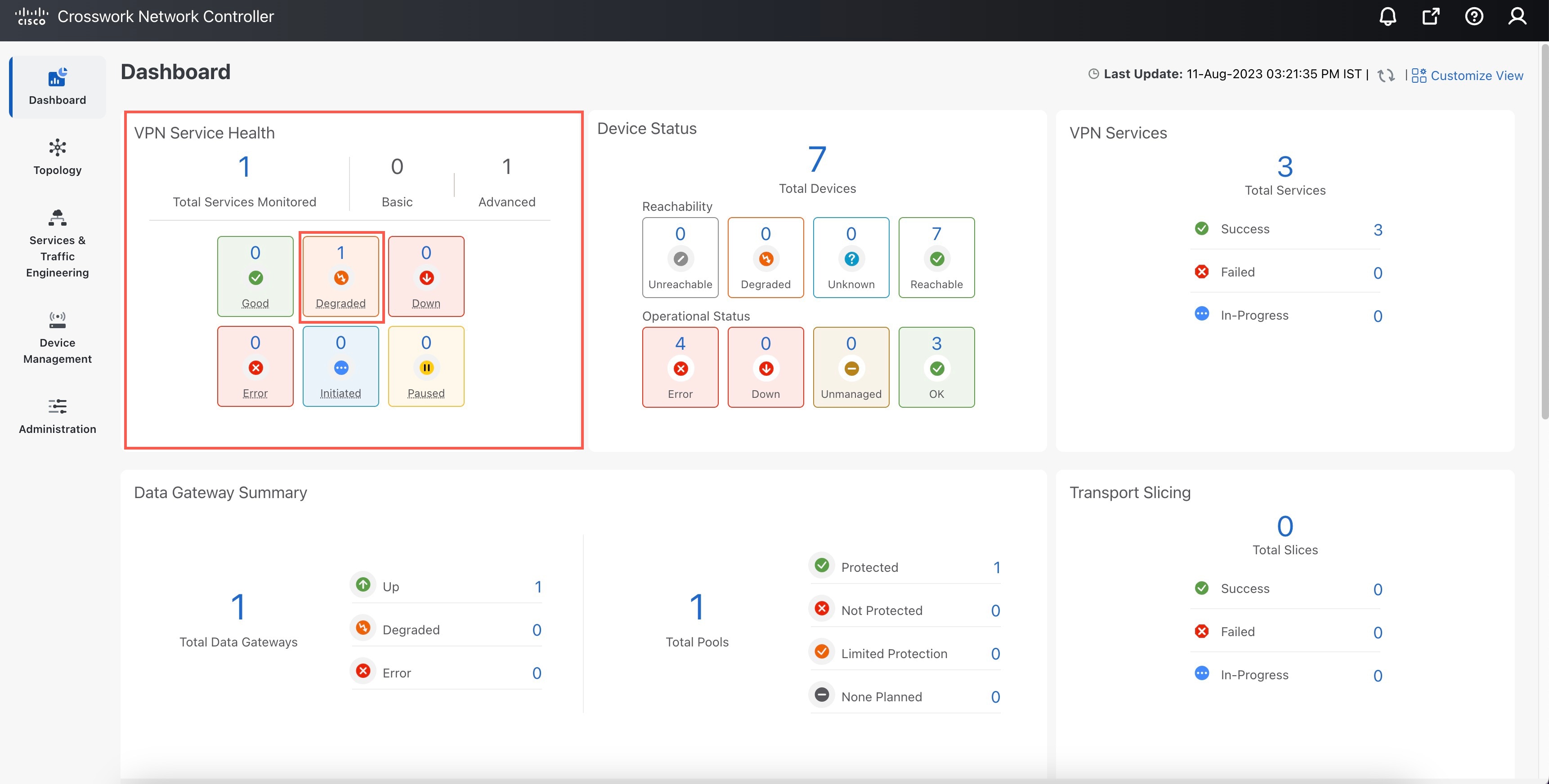Open Device Management sidebar item

pyautogui.click(x=58, y=338)
